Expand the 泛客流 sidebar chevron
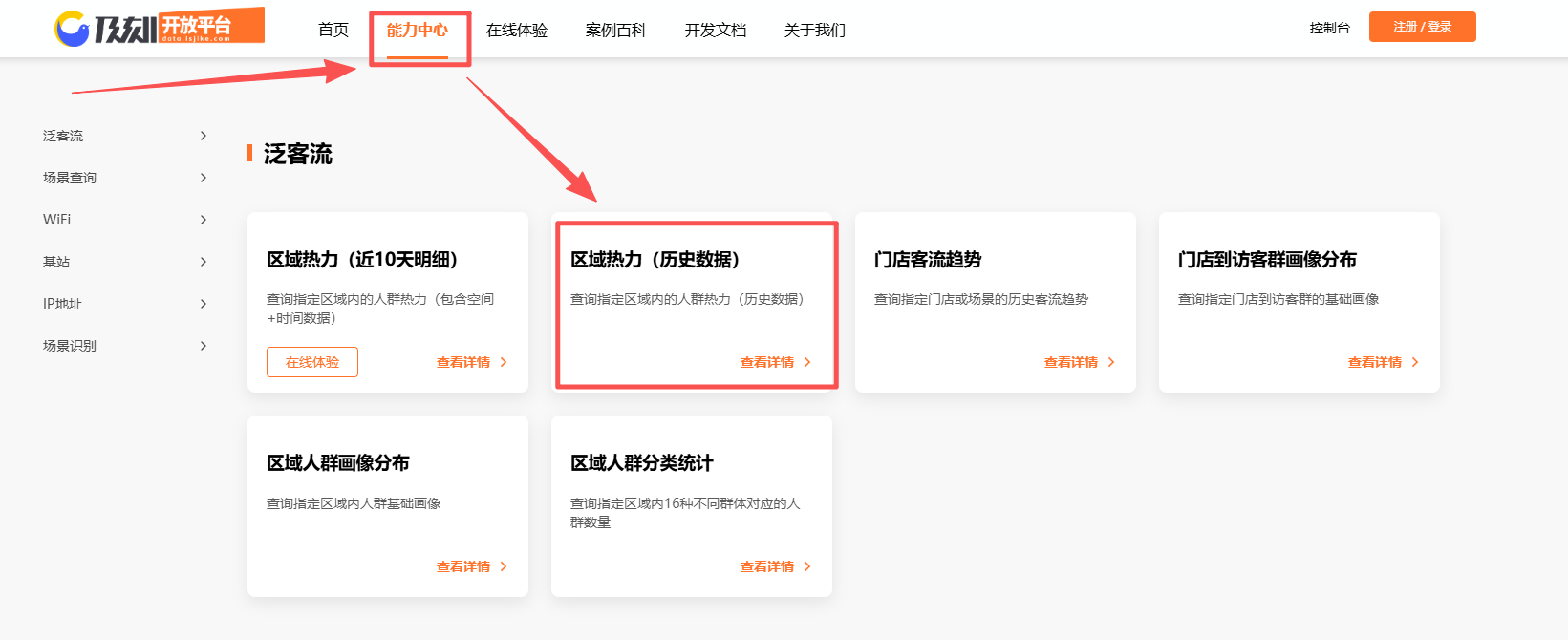1568x640 pixels. click(204, 136)
